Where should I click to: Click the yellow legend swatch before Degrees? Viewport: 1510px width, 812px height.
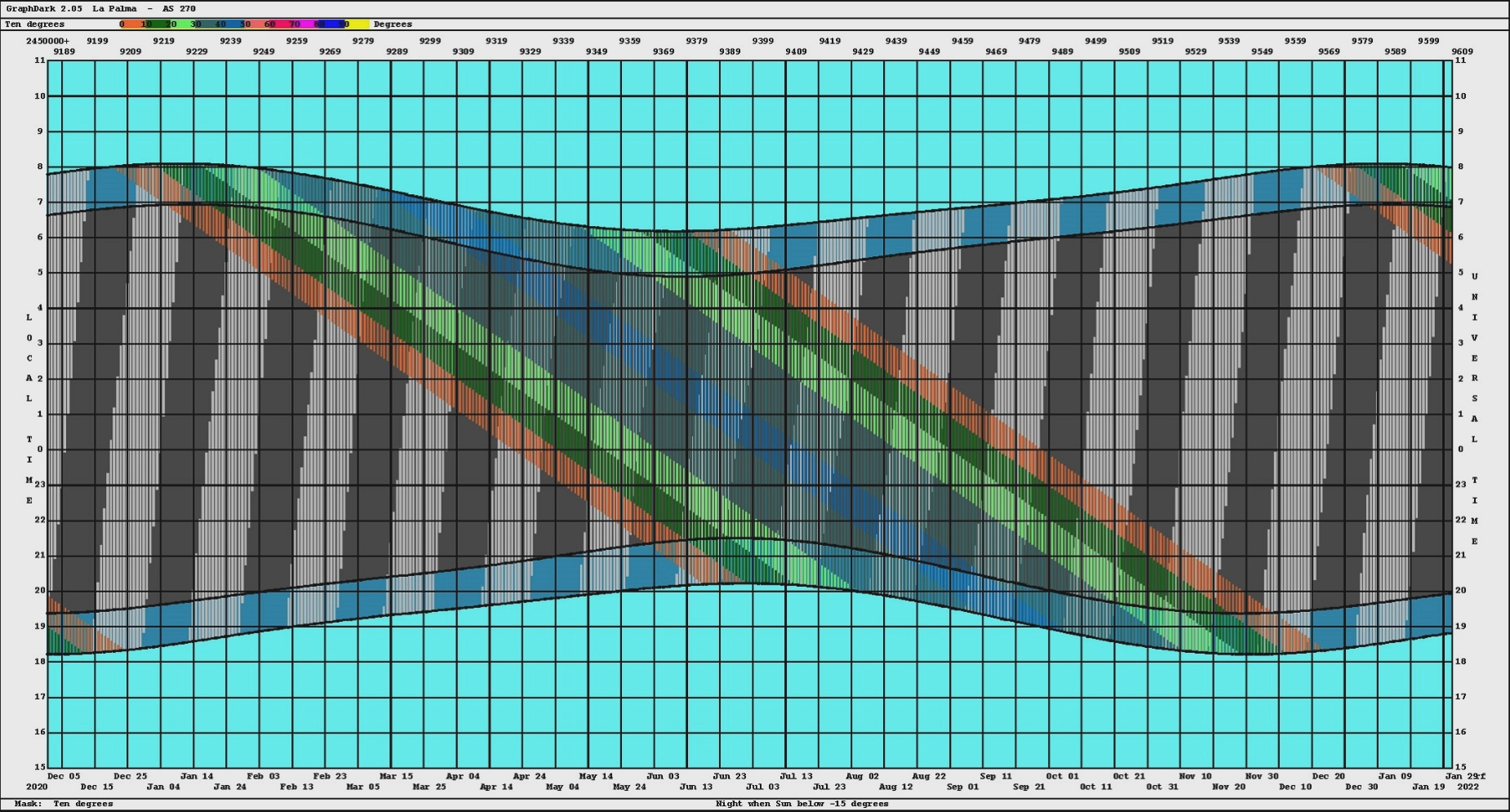pos(358,24)
